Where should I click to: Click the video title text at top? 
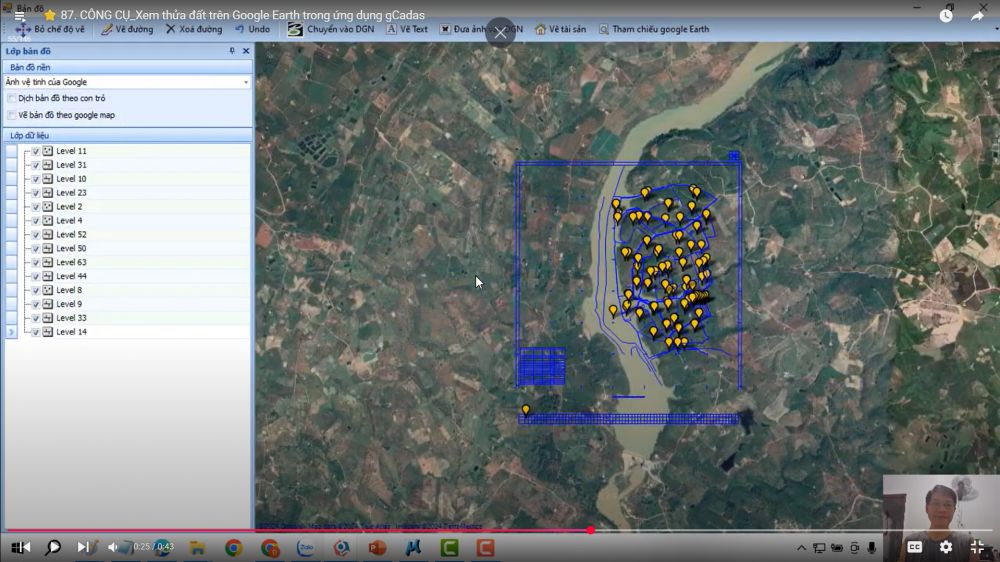(242, 15)
